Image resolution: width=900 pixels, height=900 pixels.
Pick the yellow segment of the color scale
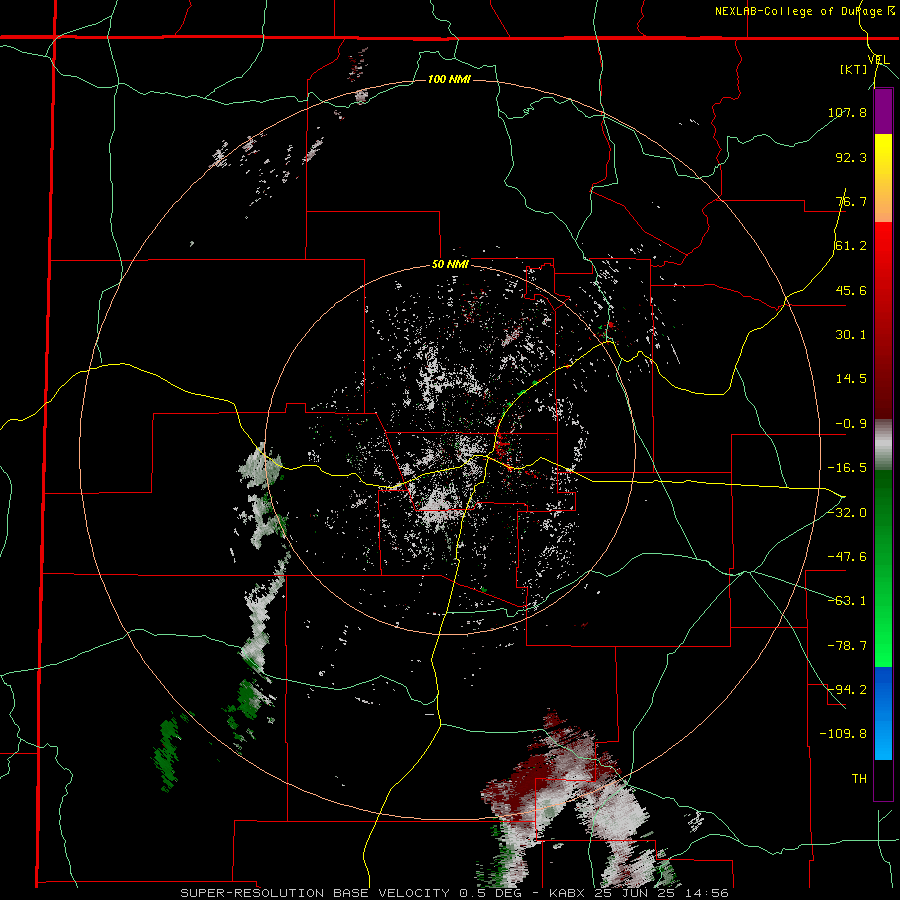coord(883,157)
